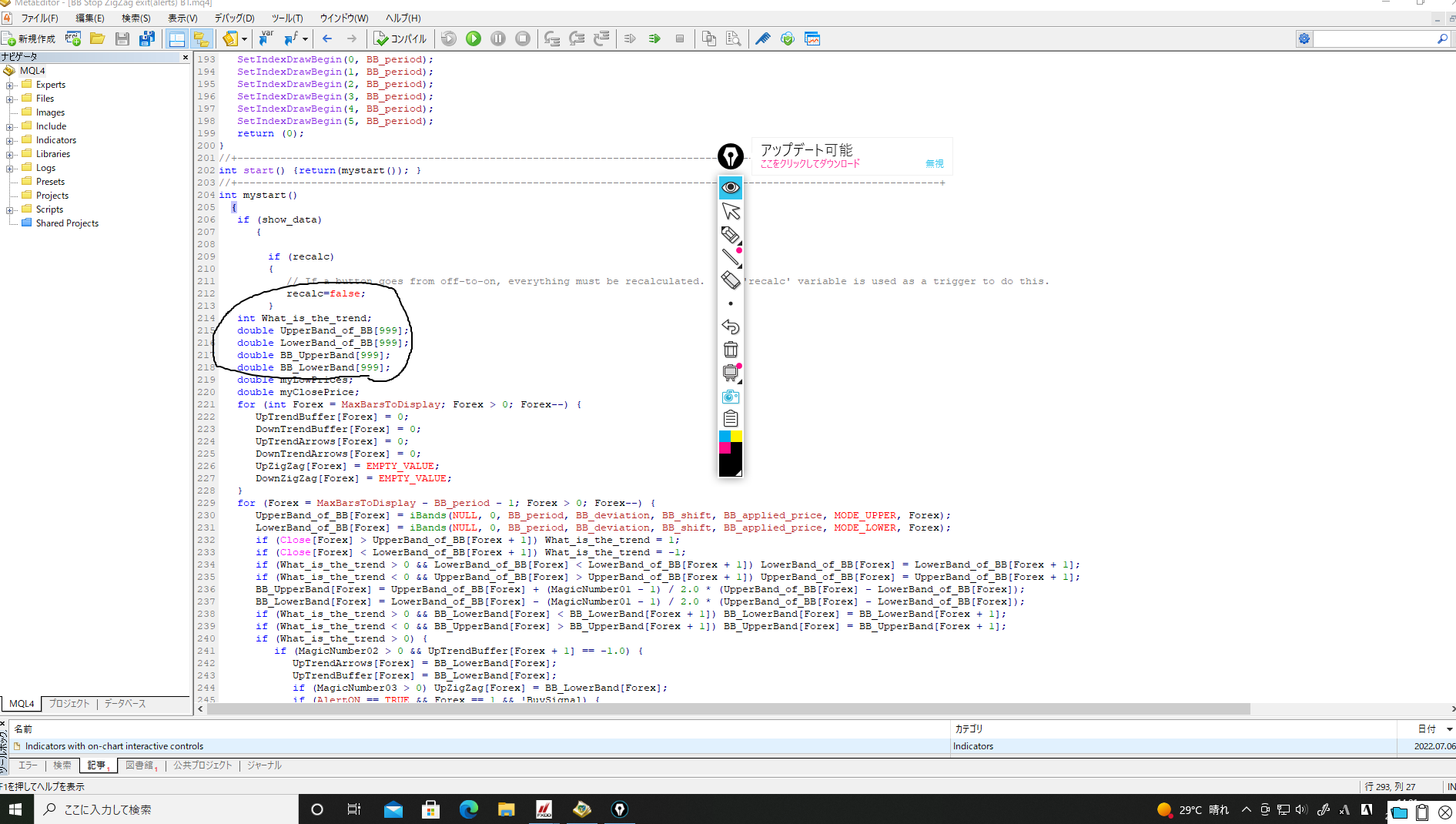This screenshot has width=1456, height=824.
Task: Navigate forward with the right arrow
Action: pos(352,39)
